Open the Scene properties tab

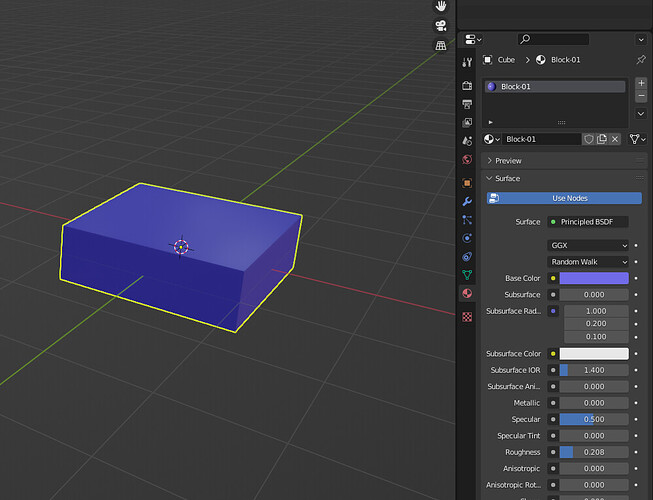pyautogui.click(x=467, y=141)
